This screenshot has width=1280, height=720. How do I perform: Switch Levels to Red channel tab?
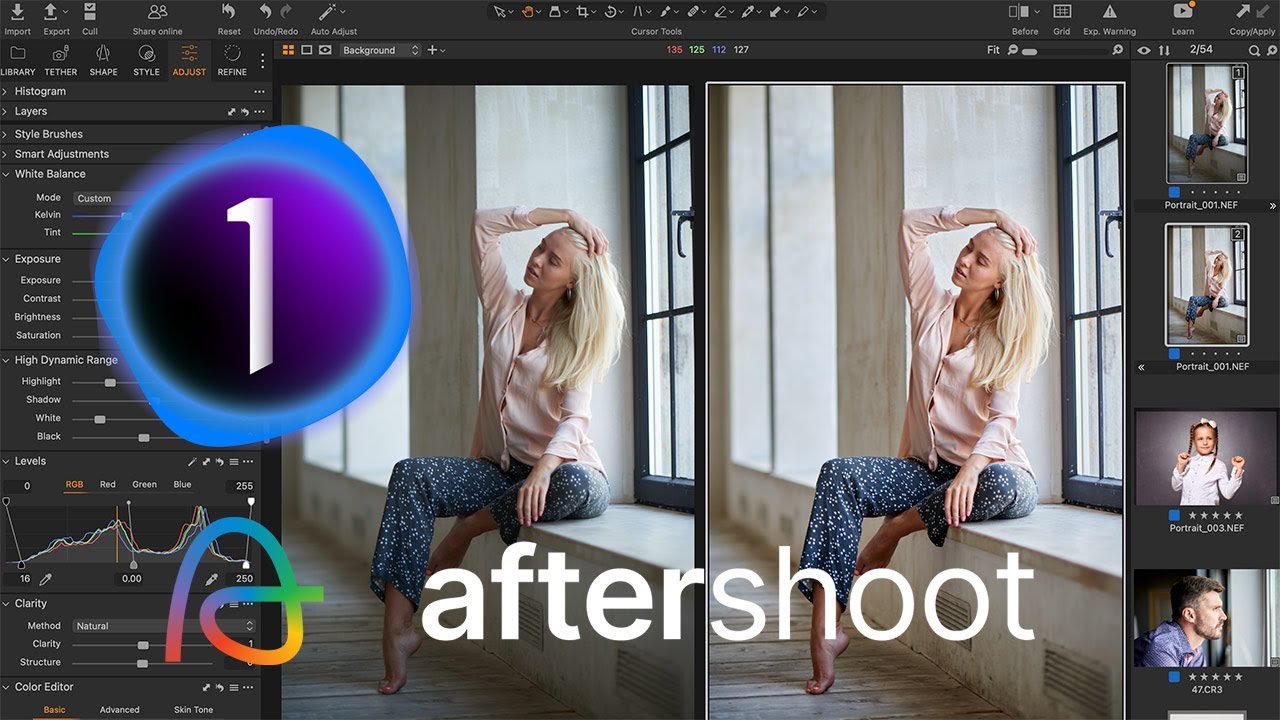108,485
